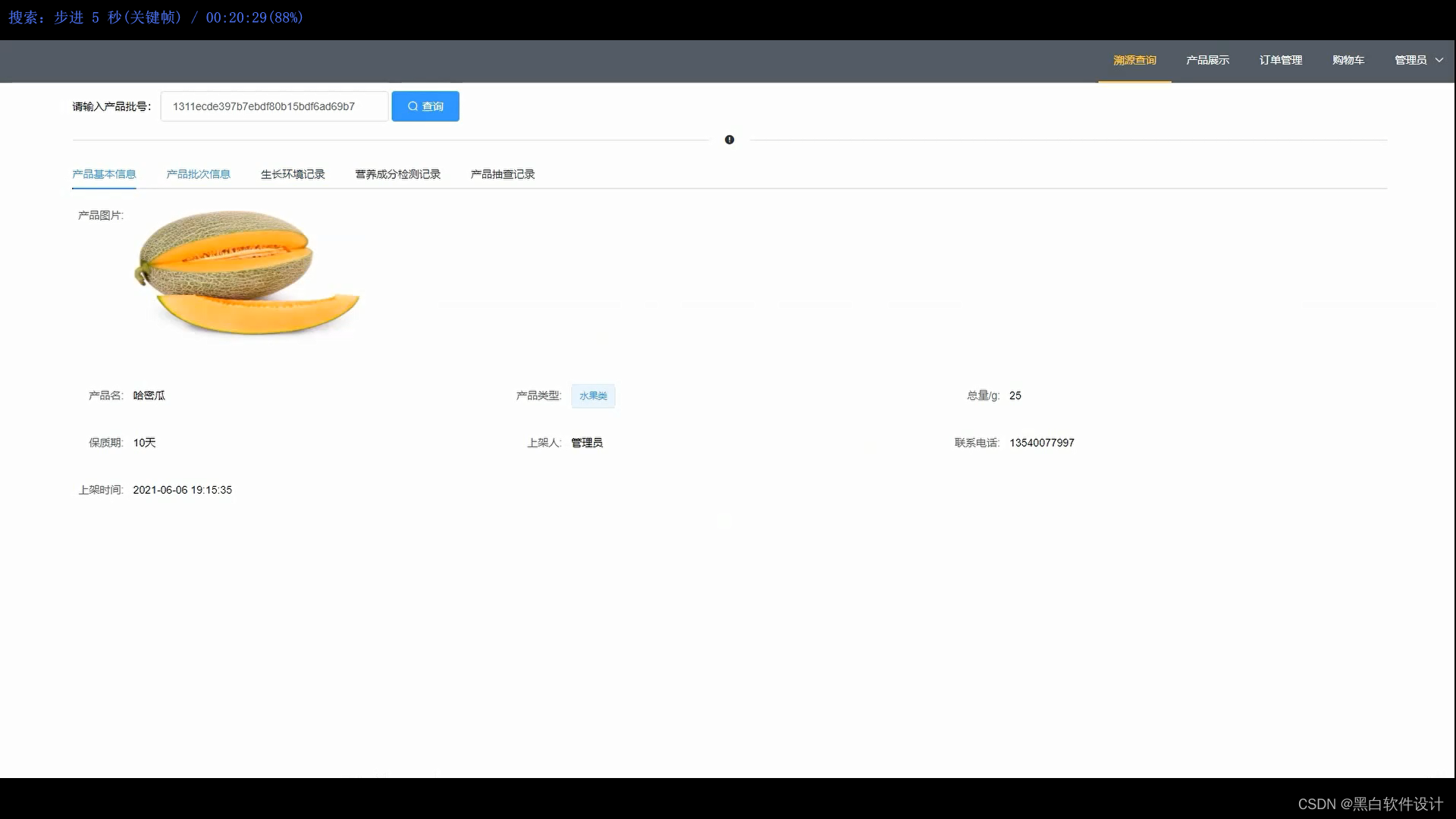Open the 营养成分检测记录 tab

397,174
